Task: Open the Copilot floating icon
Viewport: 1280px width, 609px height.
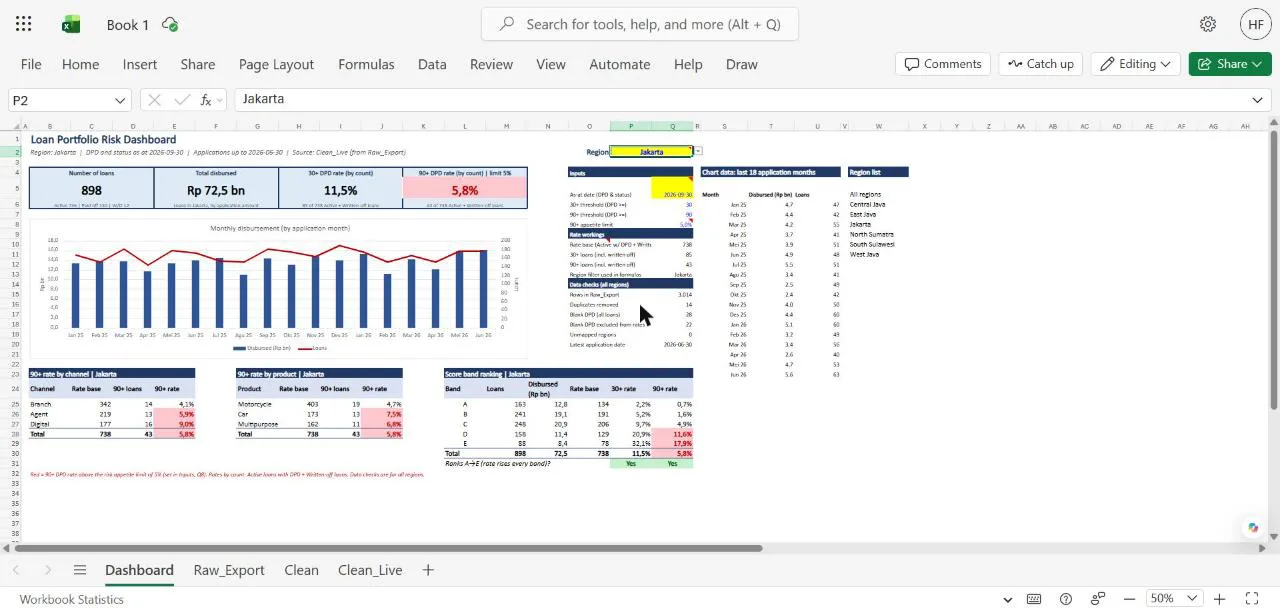Action: click(1252, 528)
